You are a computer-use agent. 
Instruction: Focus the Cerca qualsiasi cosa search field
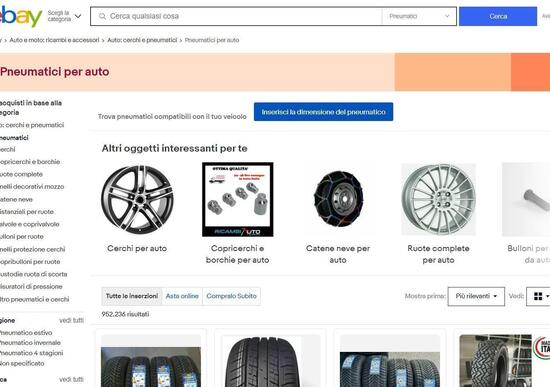pos(236,16)
